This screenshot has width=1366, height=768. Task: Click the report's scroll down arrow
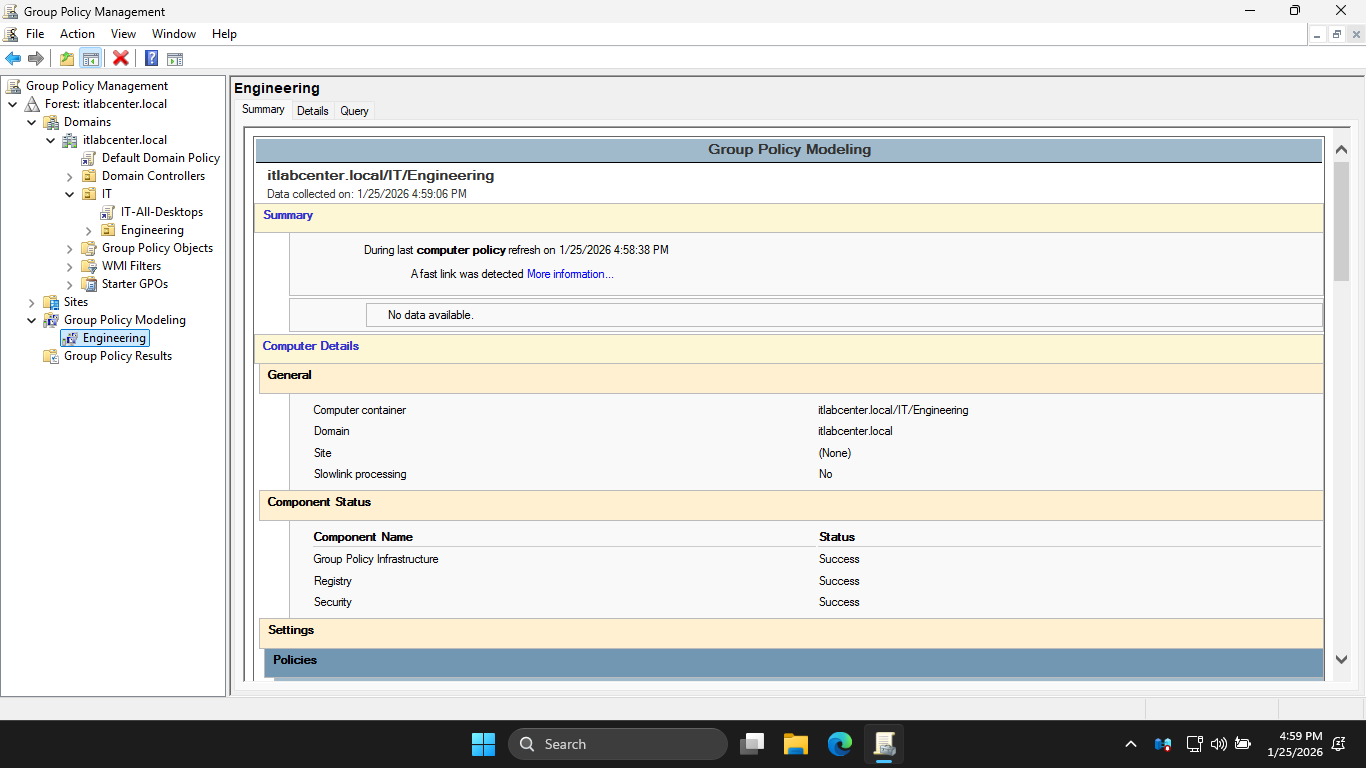(x=1341, y=659)
